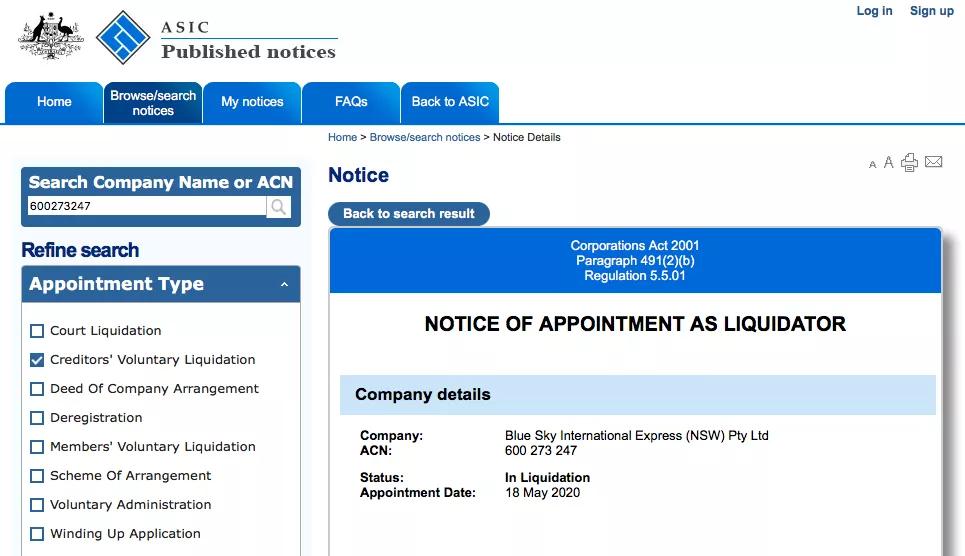Increase text size with large A icon
The width and height of the screenshot is (965, 556).
pyautogui.click(x=888, y=163)
